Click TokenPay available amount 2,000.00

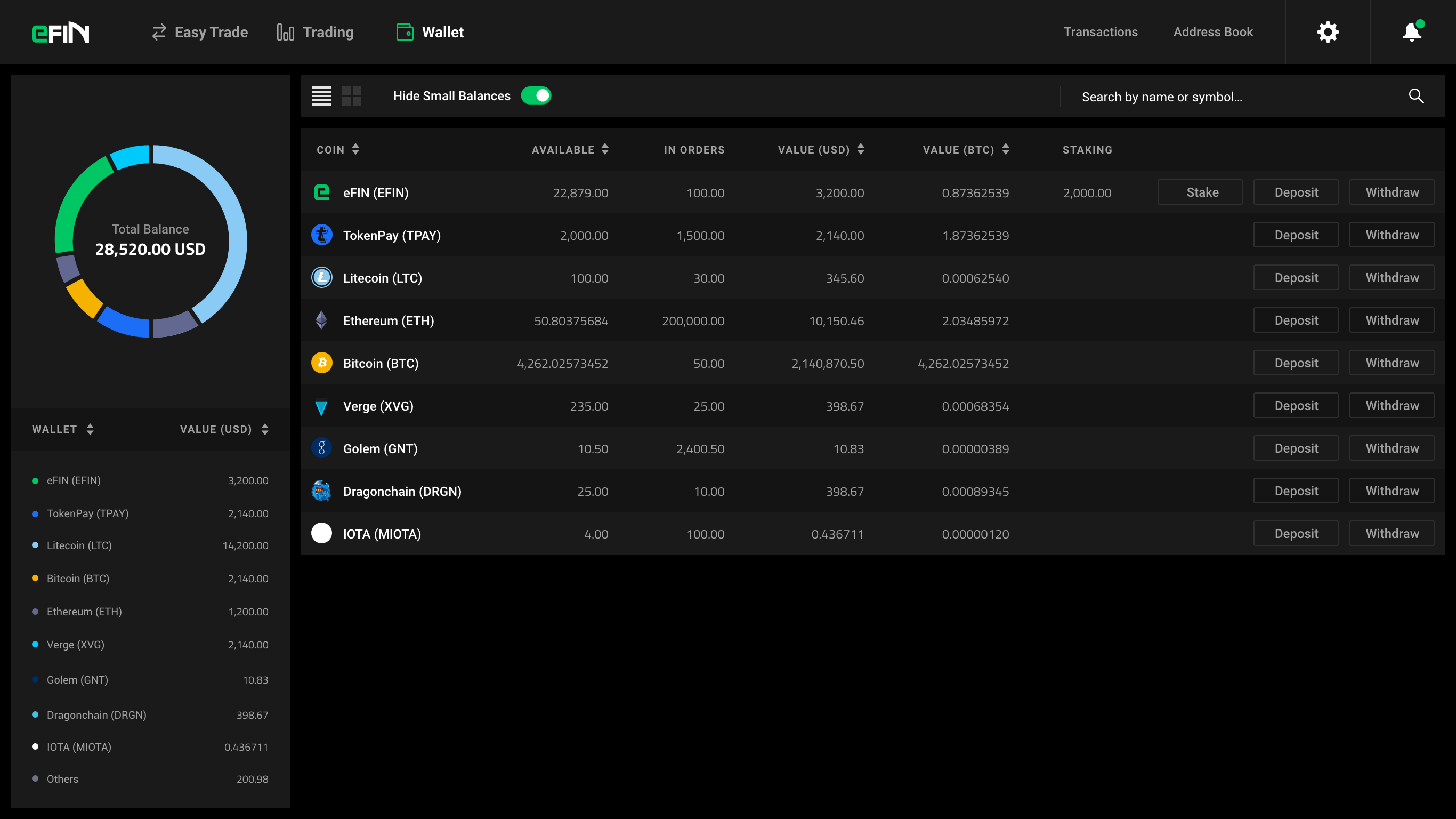(584, 235)
